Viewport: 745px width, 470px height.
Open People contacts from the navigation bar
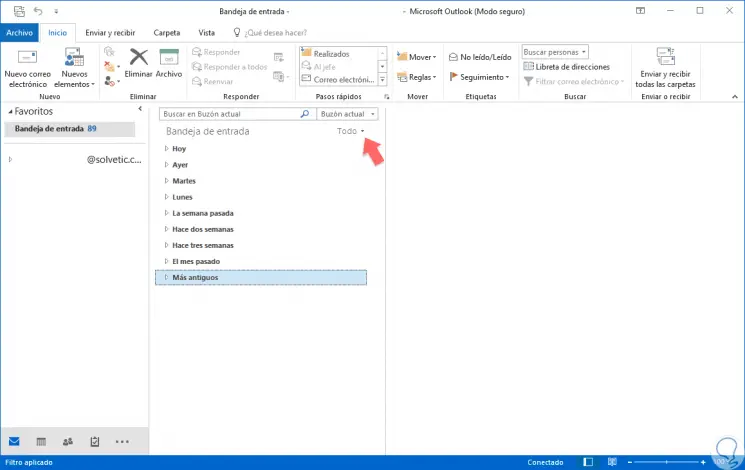point(68,441)
